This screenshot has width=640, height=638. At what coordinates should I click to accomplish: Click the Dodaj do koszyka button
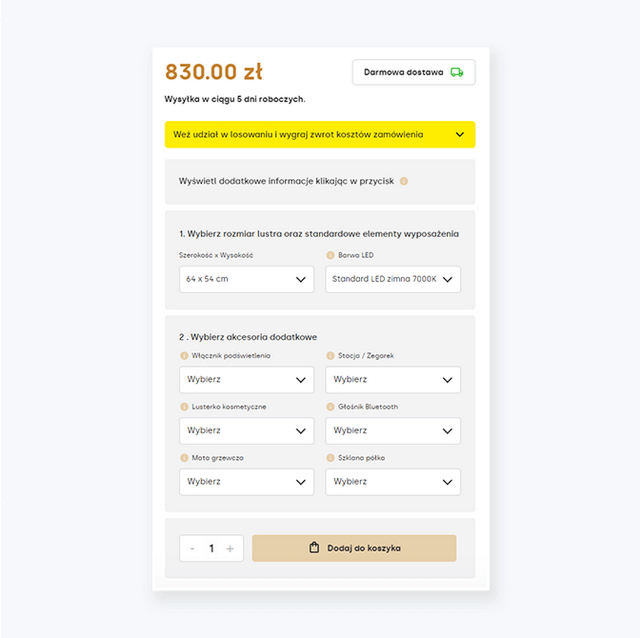coord(354,548)
